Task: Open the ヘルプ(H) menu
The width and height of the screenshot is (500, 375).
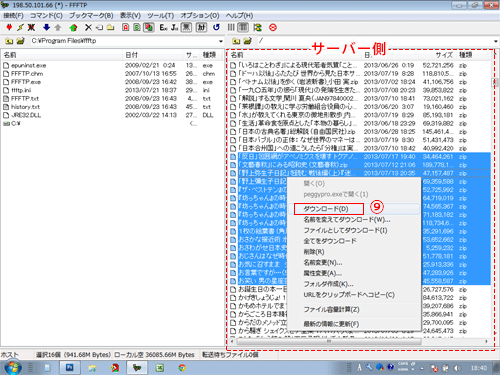Action: (x=239, y=15)
